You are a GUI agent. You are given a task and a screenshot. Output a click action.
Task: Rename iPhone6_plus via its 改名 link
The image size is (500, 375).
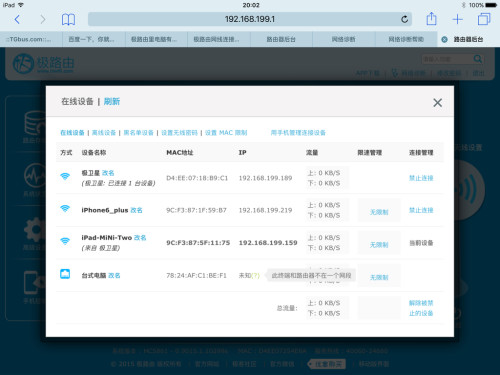136,210
